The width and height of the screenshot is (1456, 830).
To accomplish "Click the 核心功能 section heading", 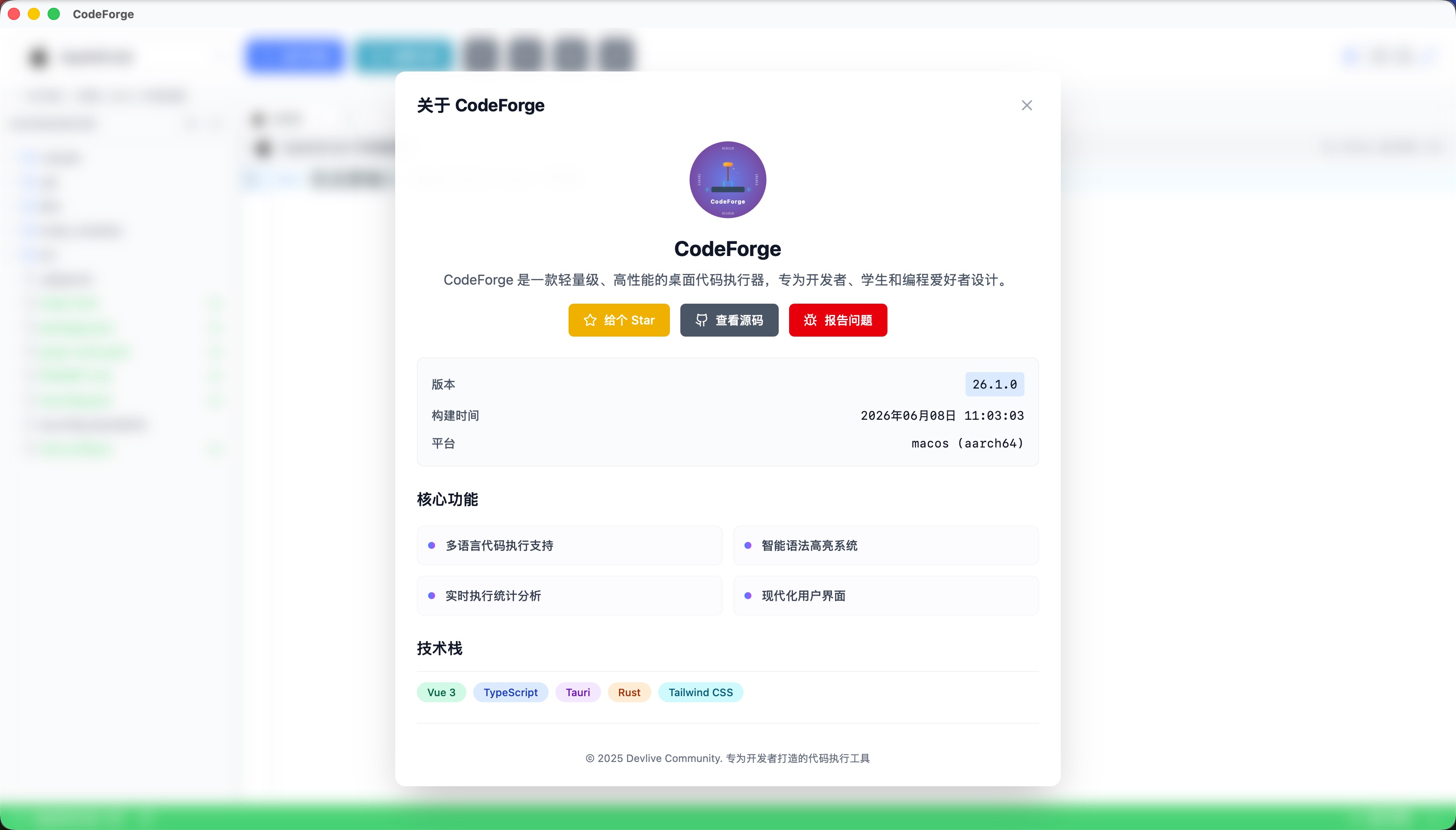I will pyautogui.click(x=448, y=499).
